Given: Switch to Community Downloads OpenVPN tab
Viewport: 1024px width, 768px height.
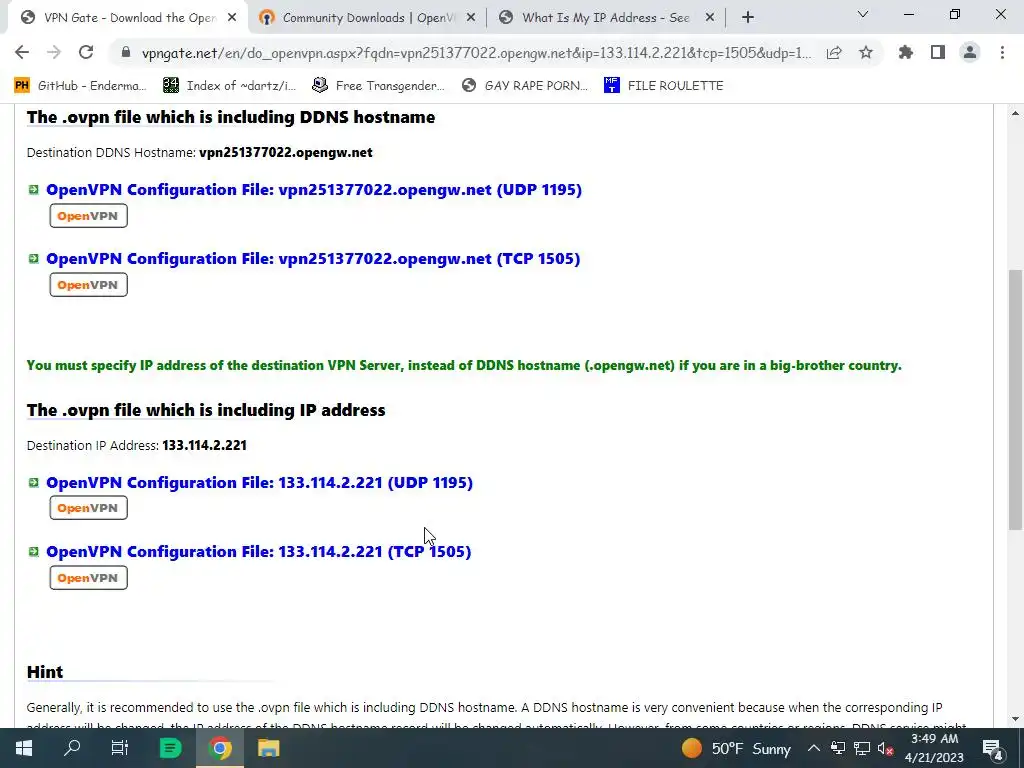Looking at the screenshot, I should point(368,18).
